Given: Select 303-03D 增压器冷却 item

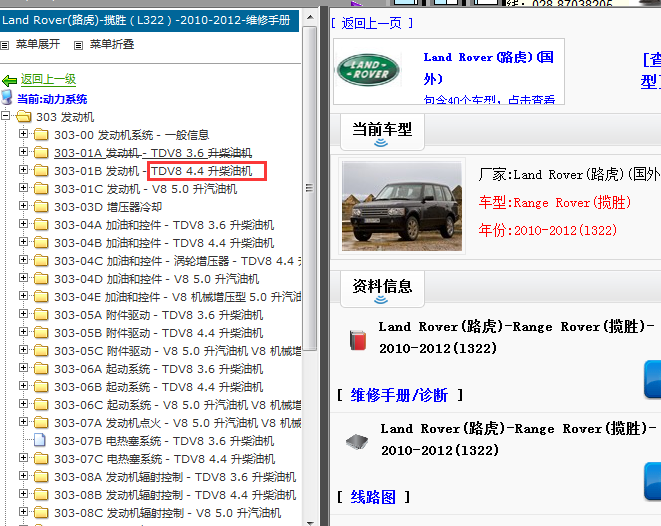Looking at the screenshot, I should coord(108,207).
